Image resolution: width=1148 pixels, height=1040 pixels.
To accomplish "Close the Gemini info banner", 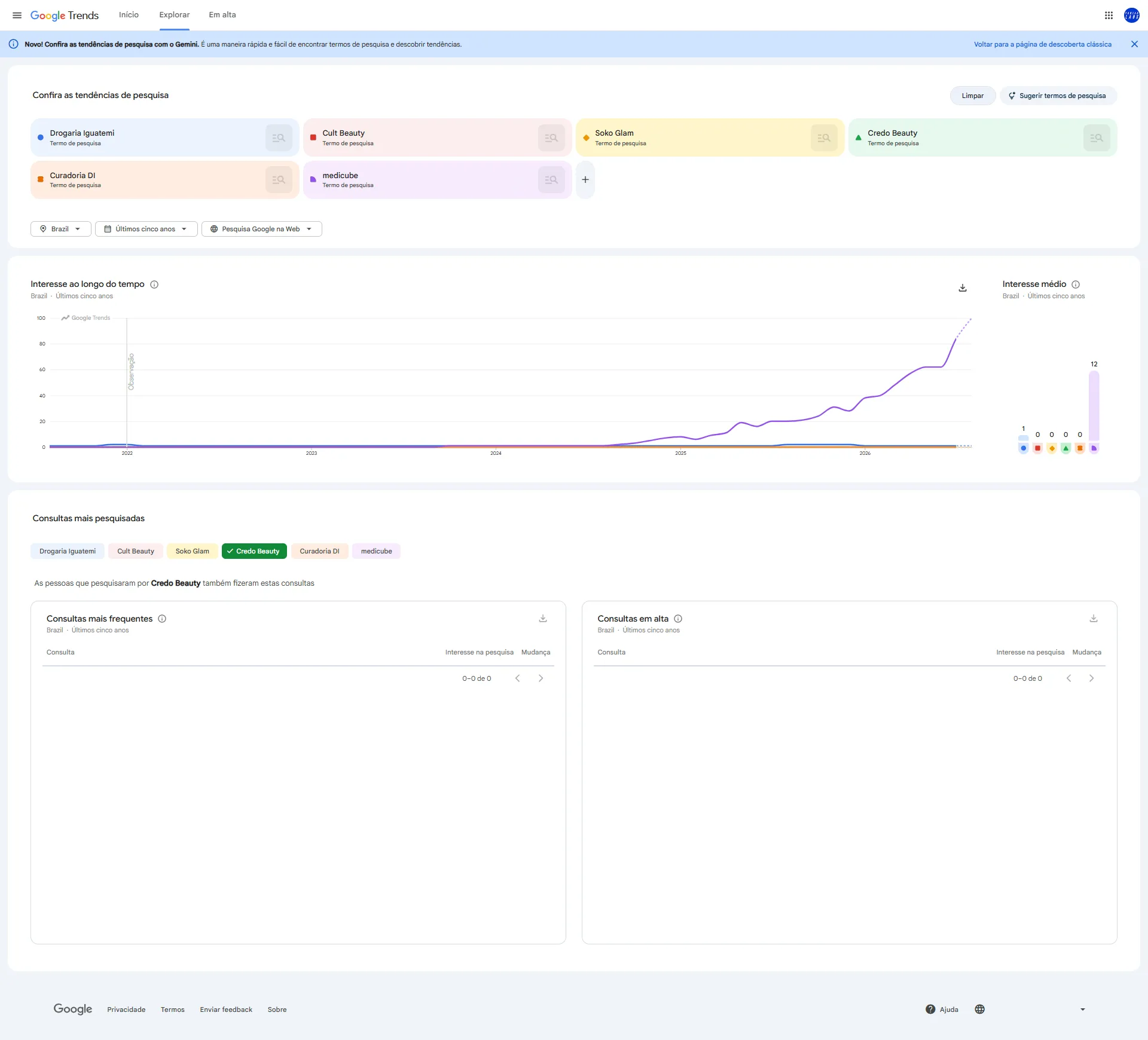I will point(1134,44).
